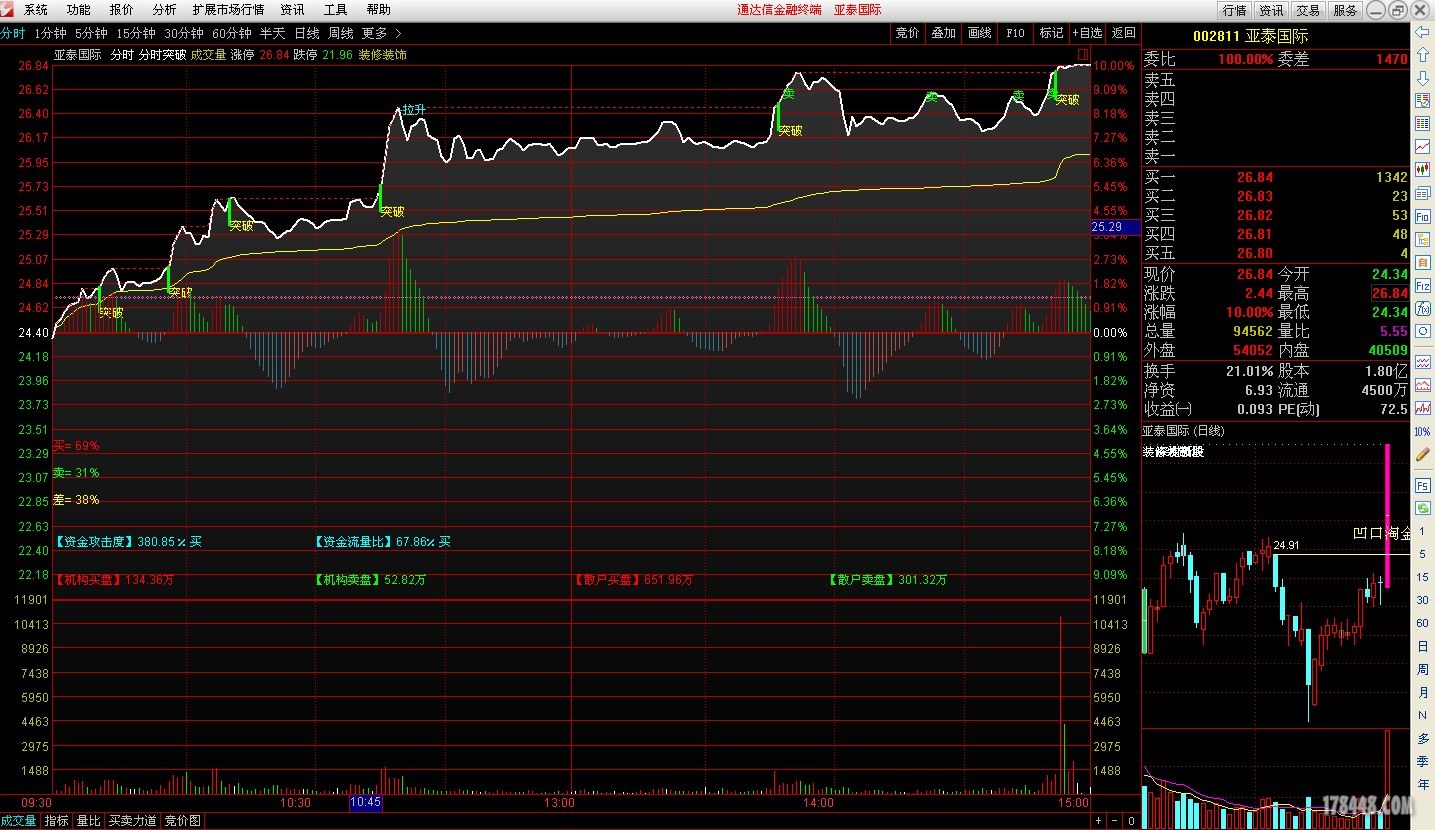Click the pencil drawing tool icon

click(1422, 454)
